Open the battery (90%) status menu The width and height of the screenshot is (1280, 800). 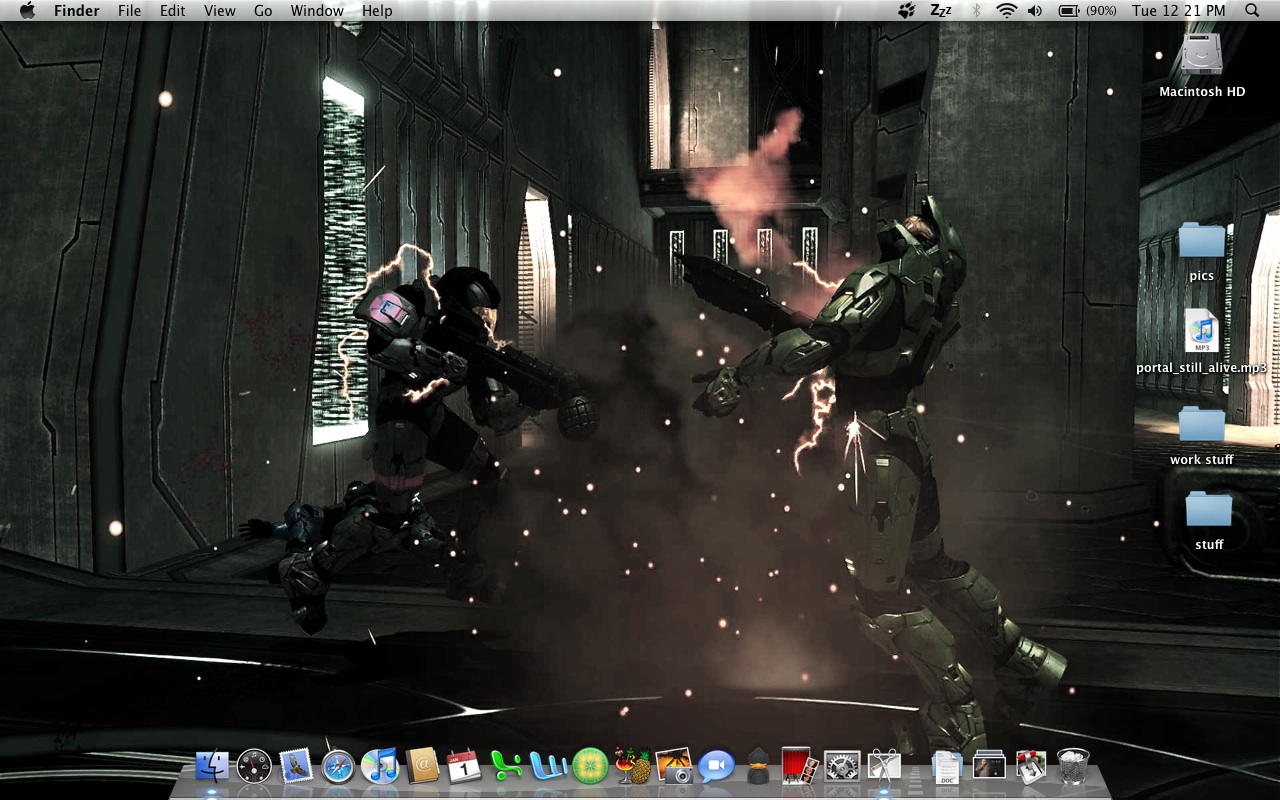coord(1087,10)
